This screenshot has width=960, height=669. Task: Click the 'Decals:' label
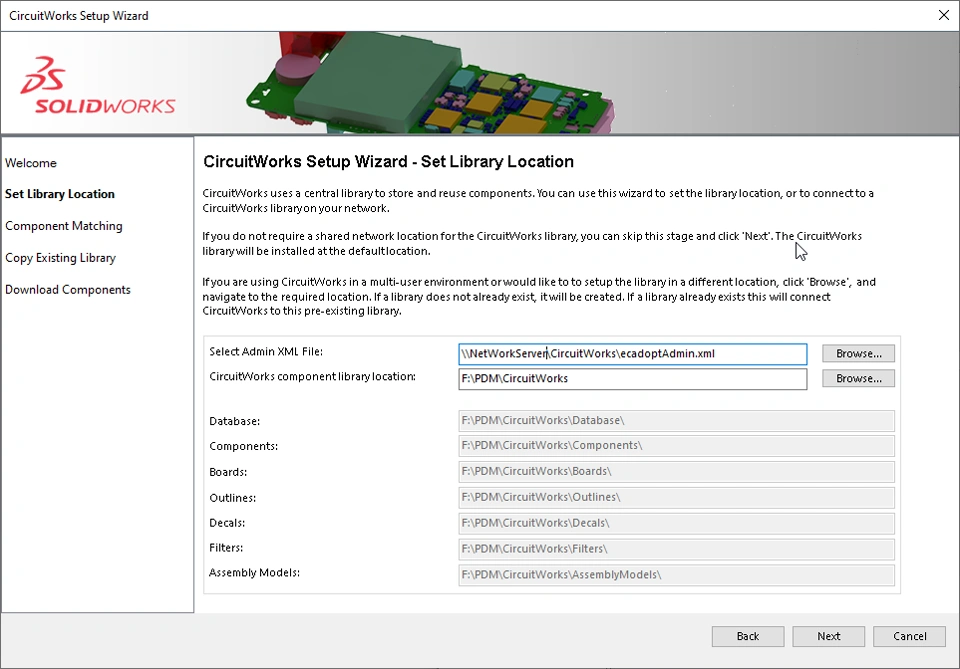pos(227,523)
